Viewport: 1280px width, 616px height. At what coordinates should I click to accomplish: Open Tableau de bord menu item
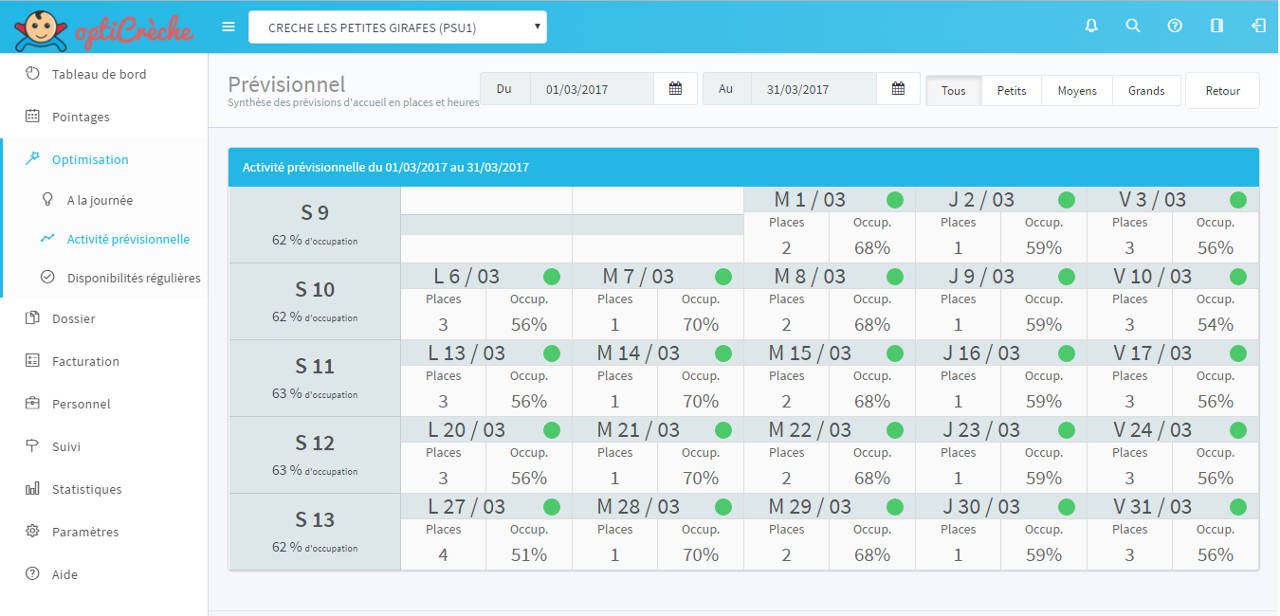(99, 74)
